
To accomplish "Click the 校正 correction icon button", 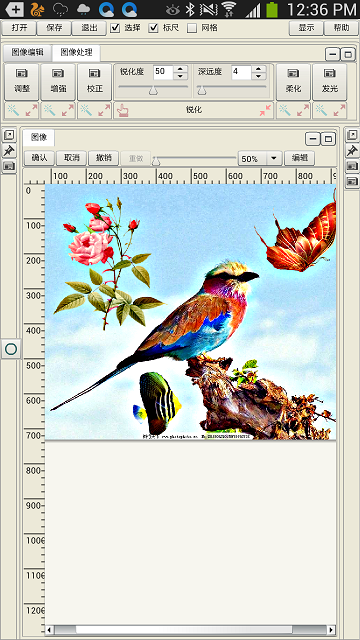I will [94, 82].
